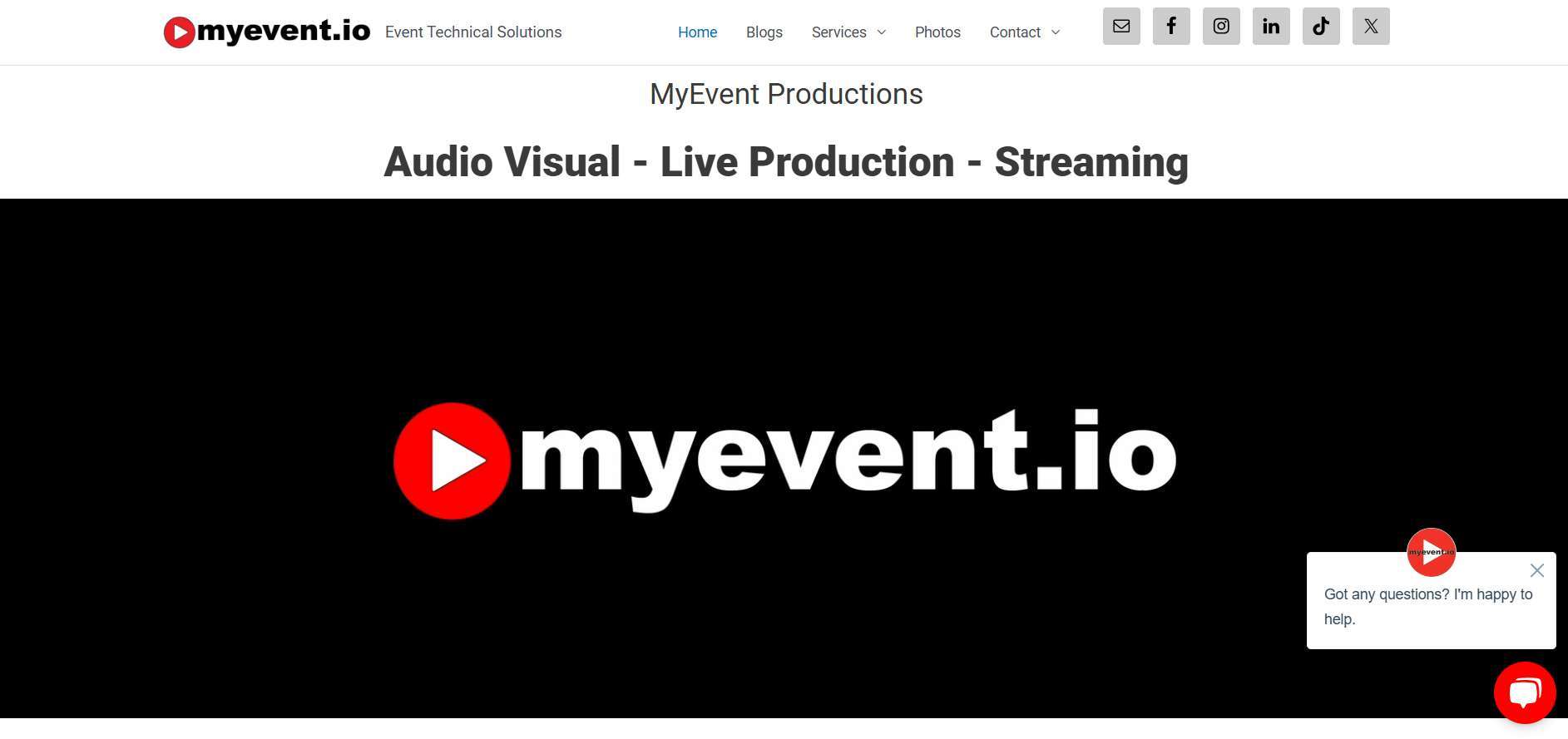Open the LinkedIn icon link
This screenshot has height=739, width=1568.
pos(1271,26)
